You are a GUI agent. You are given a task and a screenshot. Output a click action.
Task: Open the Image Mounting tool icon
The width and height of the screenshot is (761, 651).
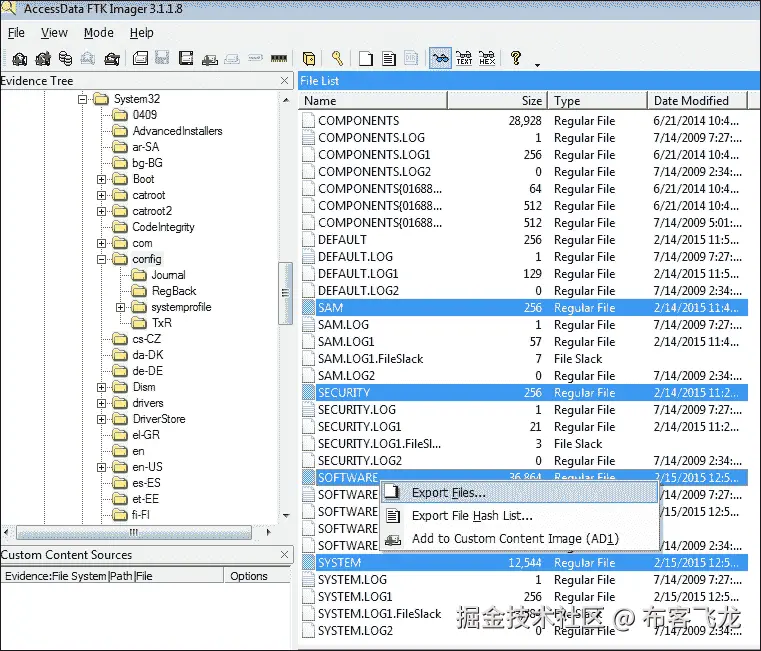point(66,59)
